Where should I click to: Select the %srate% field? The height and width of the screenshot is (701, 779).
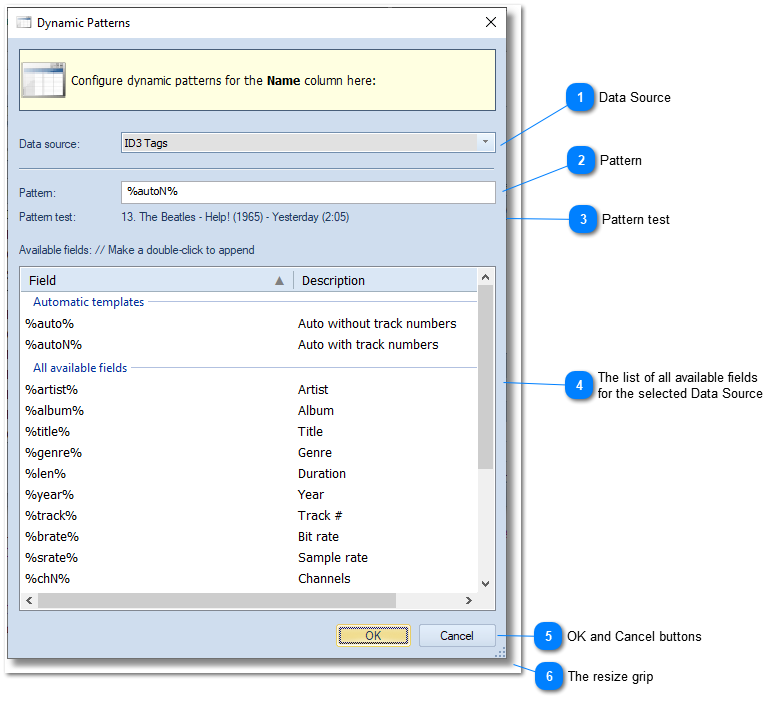[x=52, y=557]
